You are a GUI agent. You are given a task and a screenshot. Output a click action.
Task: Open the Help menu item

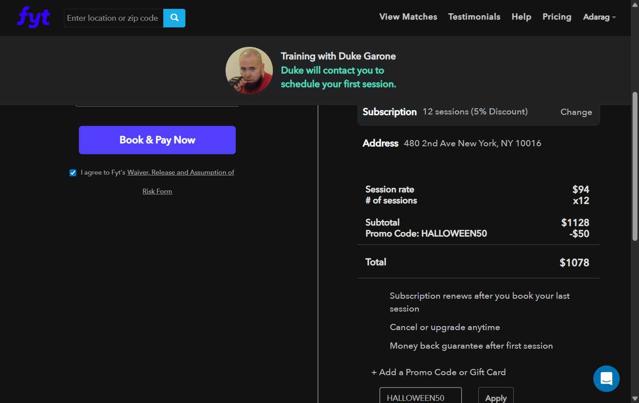[x=521, y=17]
